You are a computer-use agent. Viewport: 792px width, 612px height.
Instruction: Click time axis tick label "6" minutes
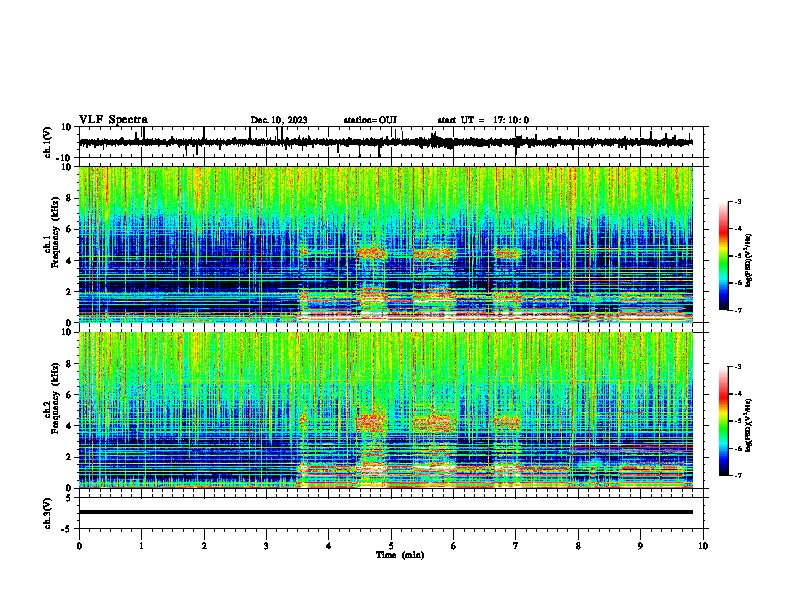454,546
